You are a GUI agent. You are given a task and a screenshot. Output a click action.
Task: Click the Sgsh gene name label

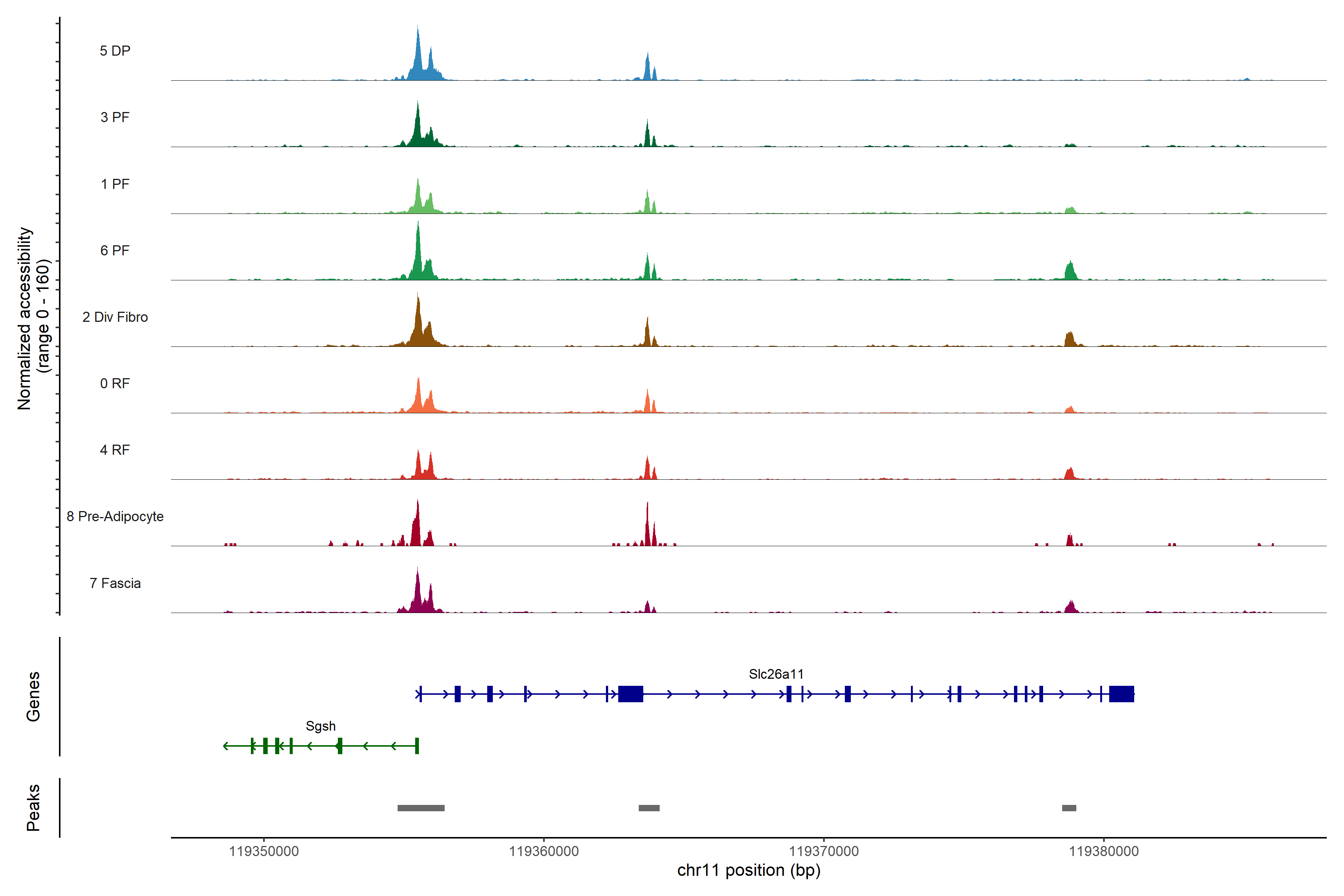[321, 726]
